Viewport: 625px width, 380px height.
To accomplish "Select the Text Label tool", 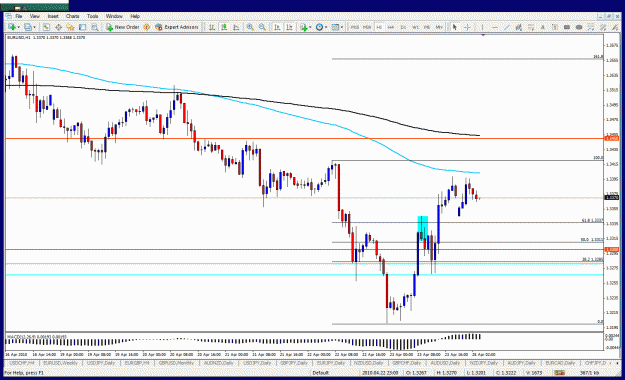I will 554,27.
